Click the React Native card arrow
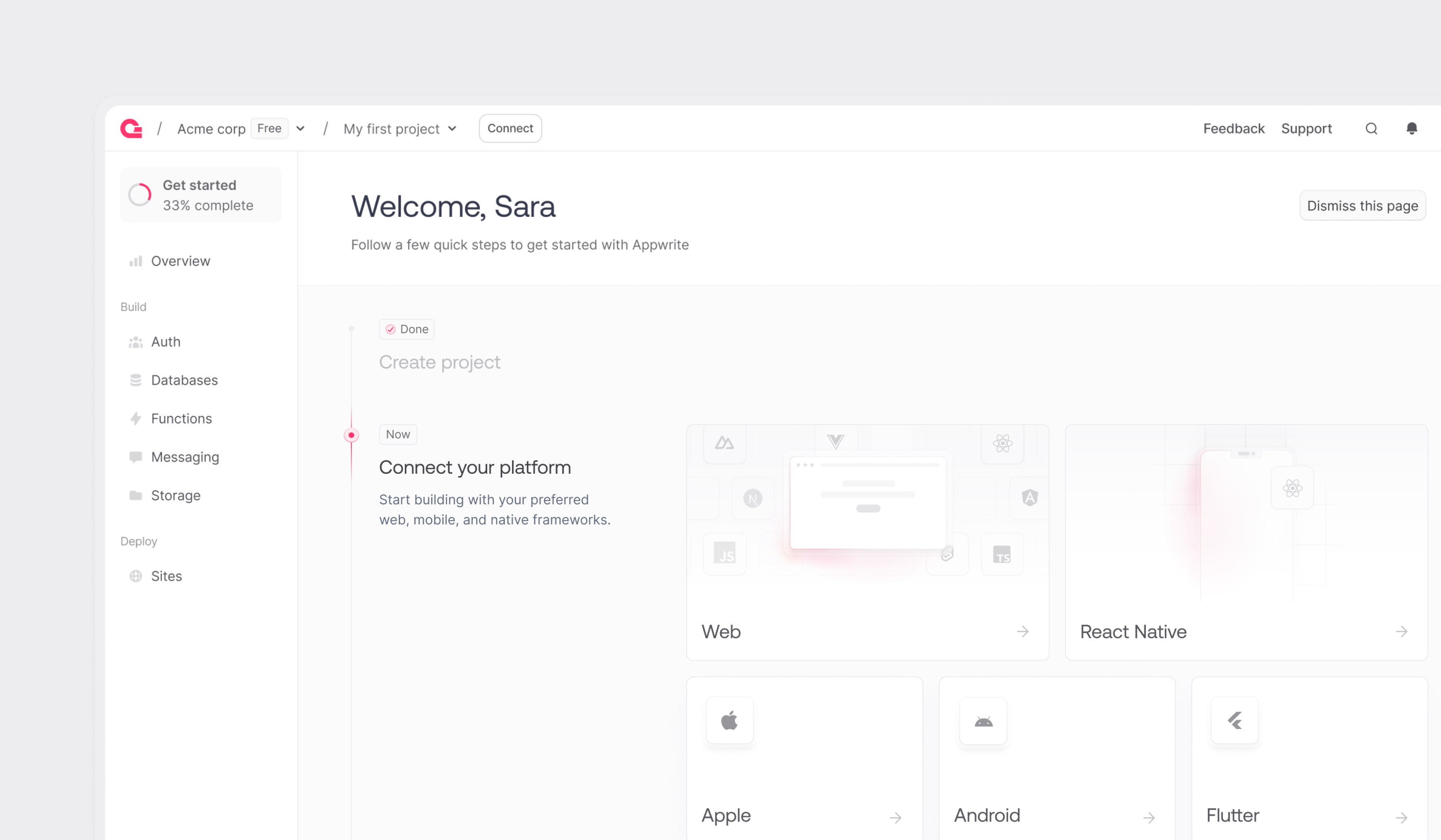The width and height of the screenshot is (1441, 840). tap(1401, 632)
